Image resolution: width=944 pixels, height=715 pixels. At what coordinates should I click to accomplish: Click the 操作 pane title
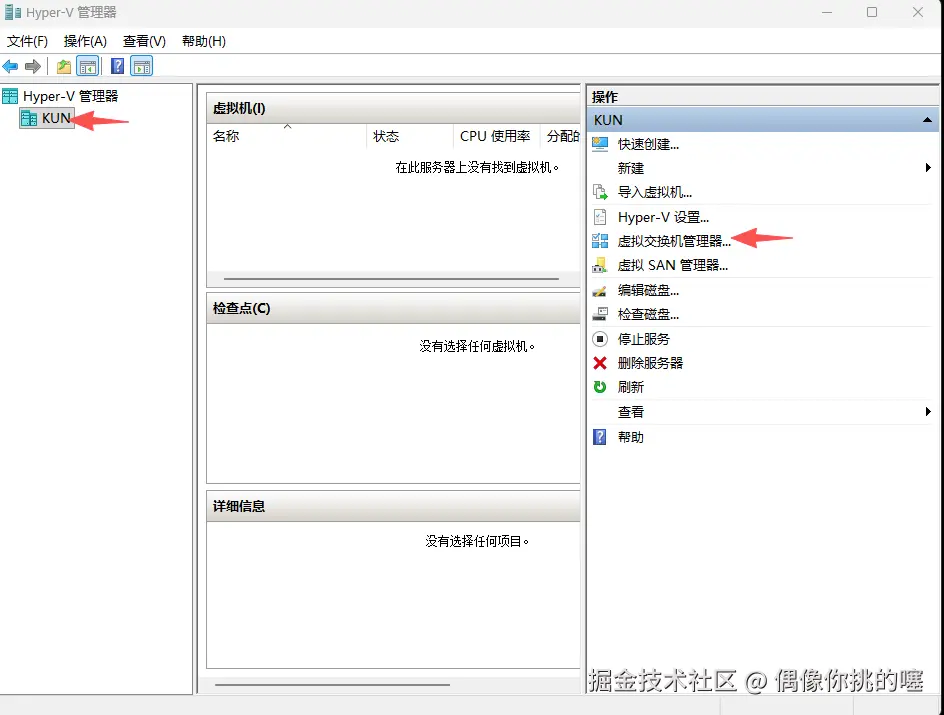tap(605, 97)
